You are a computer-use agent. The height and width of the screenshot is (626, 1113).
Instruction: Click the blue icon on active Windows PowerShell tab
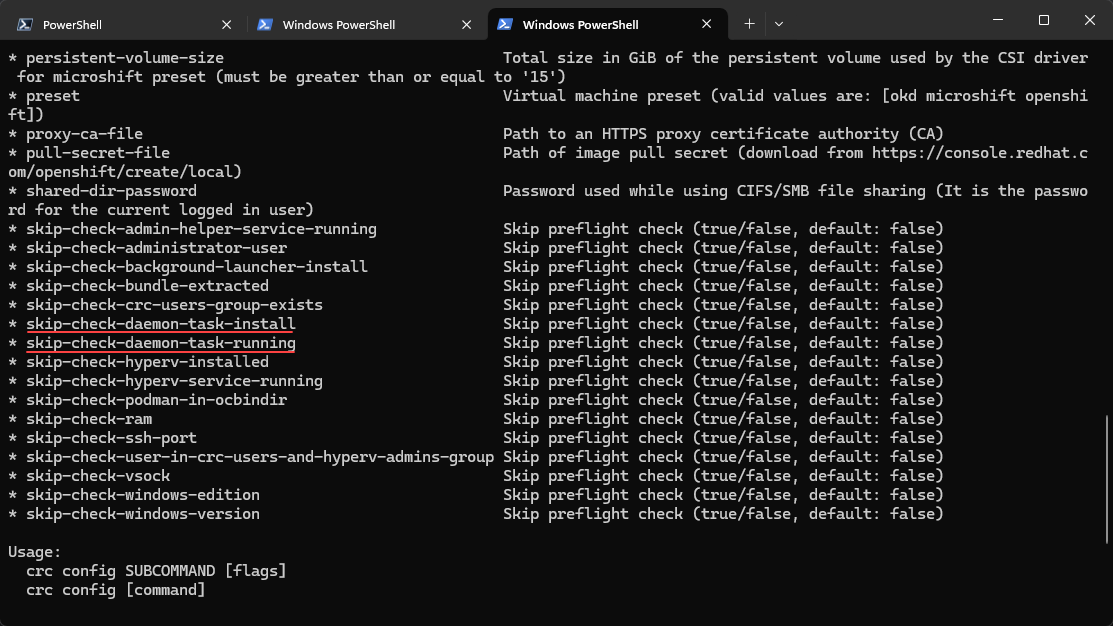pyautogui.click(x=505, y=24)
